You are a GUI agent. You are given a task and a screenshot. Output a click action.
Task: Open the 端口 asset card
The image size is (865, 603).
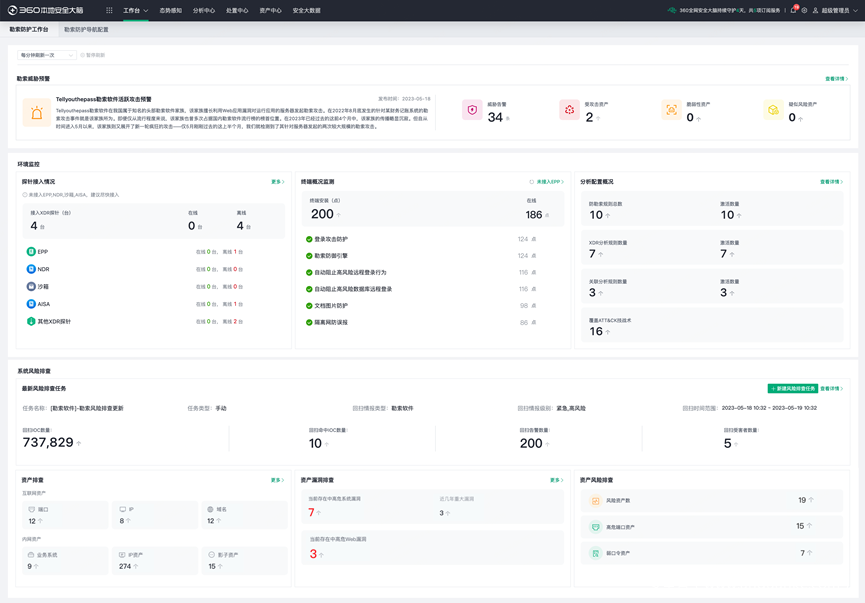tap(67, 515)
